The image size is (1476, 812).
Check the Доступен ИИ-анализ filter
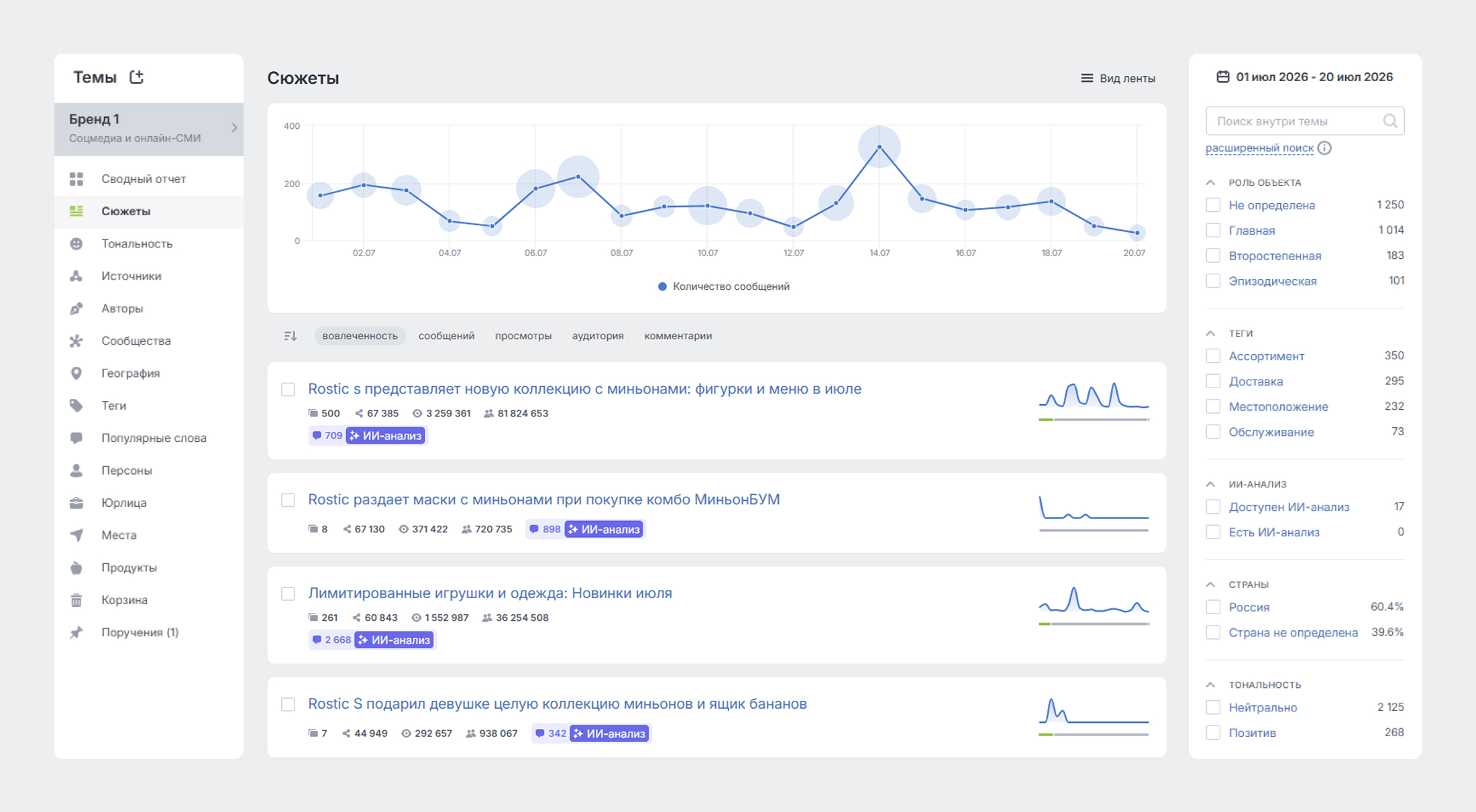click(1213, 507)
